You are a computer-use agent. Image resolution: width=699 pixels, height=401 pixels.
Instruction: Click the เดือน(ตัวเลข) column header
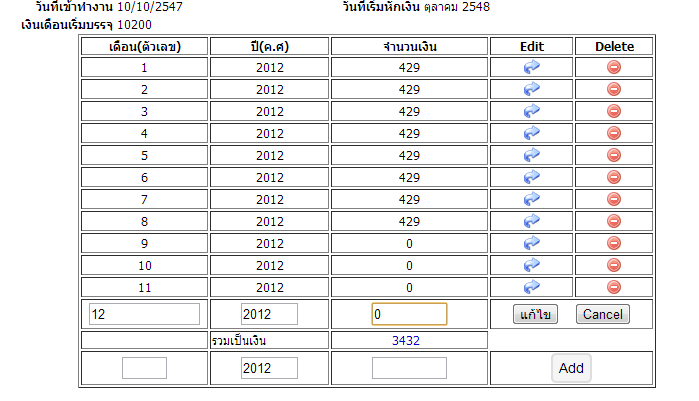click(x=145, y=46)
